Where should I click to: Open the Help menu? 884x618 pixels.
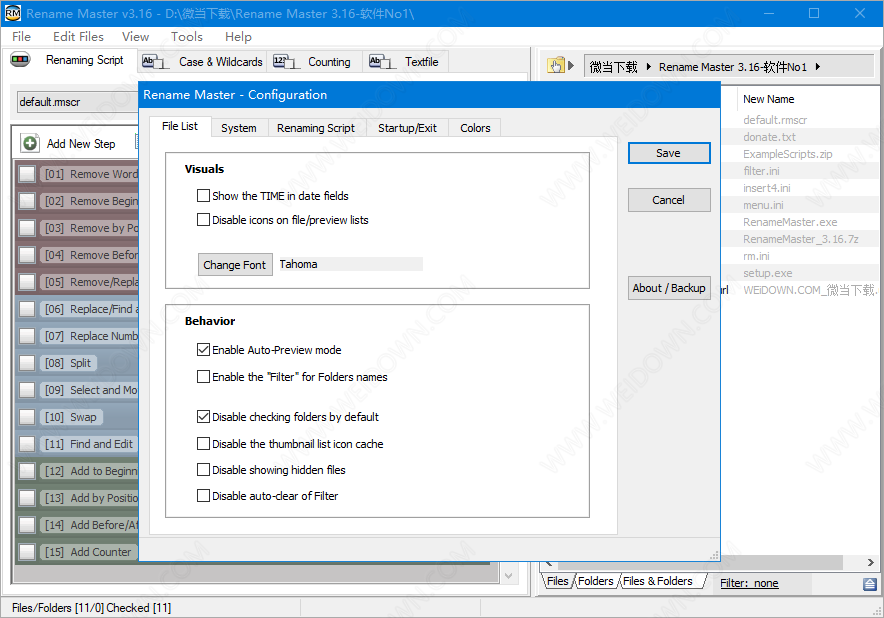coord(238,37)
